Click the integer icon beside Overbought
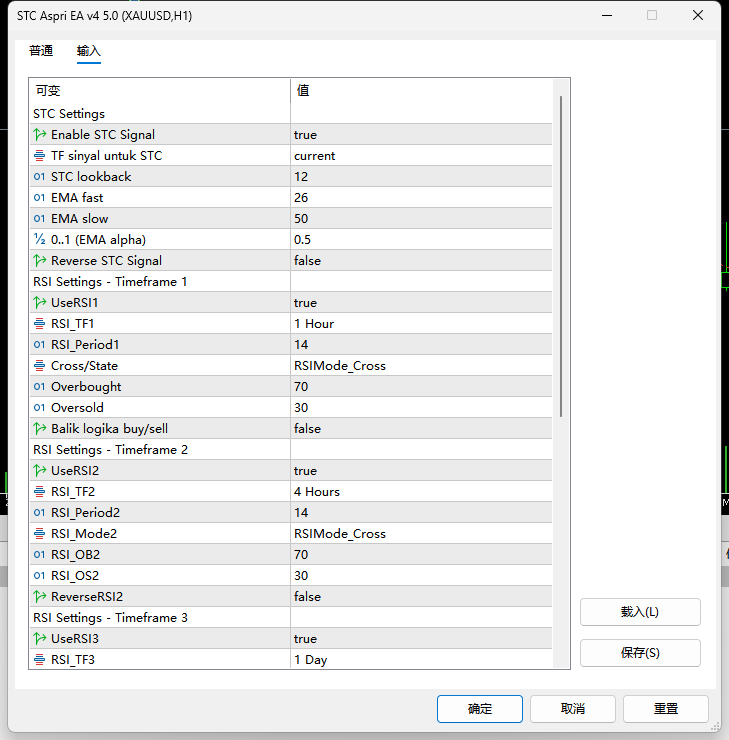This screenshot has height=740, width=729. [40, 387]
